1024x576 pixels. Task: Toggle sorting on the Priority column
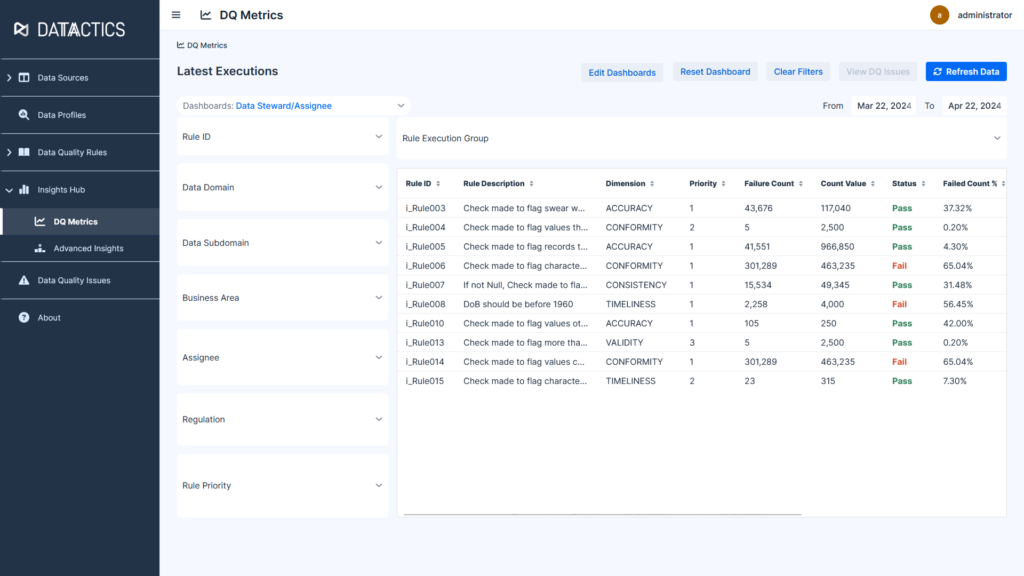(722, 183)
